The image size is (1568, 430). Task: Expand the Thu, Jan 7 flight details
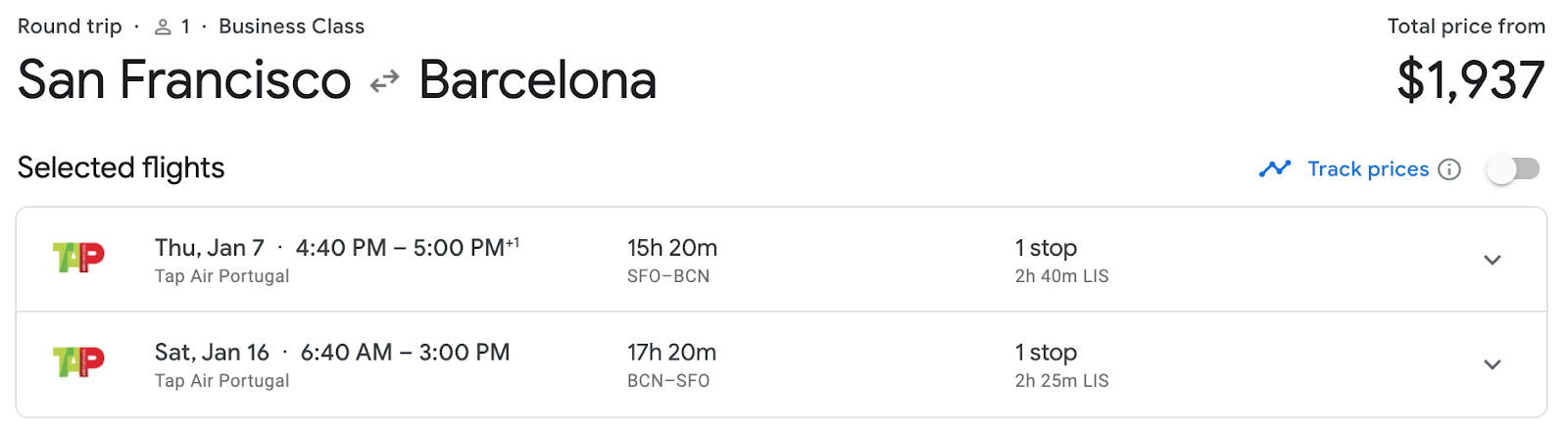tap(1493, 260)
